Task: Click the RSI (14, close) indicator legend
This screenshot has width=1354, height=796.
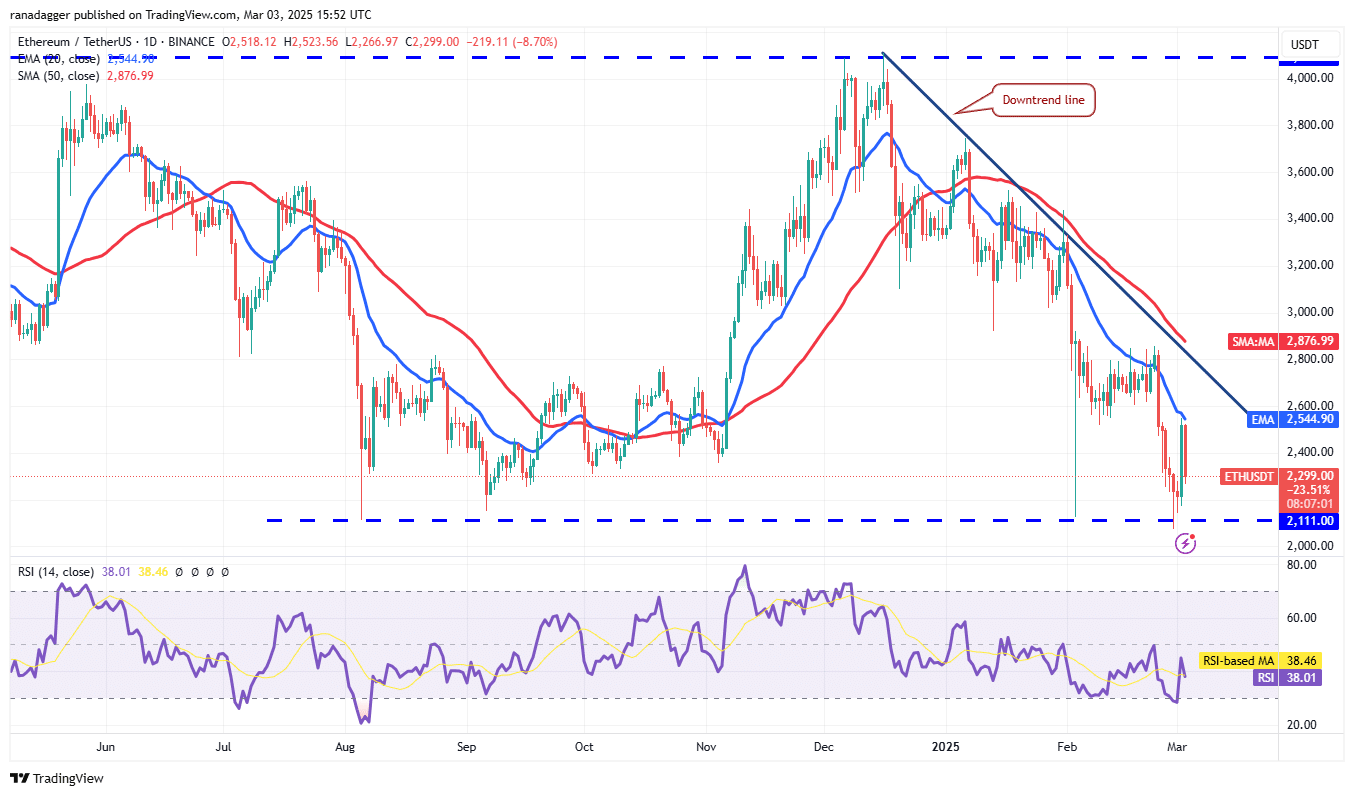Action: 56,572
